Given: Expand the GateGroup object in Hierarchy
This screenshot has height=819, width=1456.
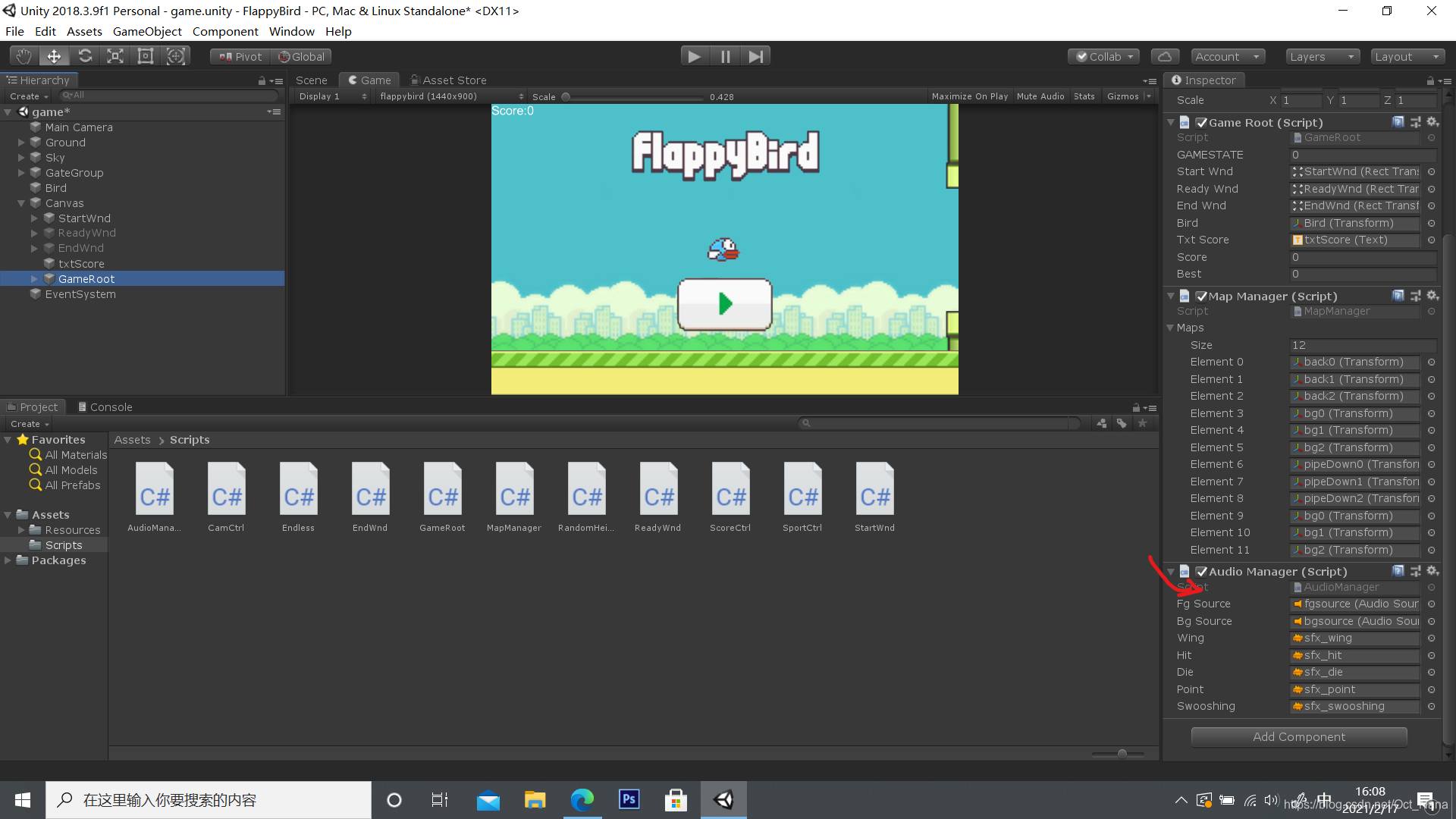Looking at the screenshot, I should [21, 173].
